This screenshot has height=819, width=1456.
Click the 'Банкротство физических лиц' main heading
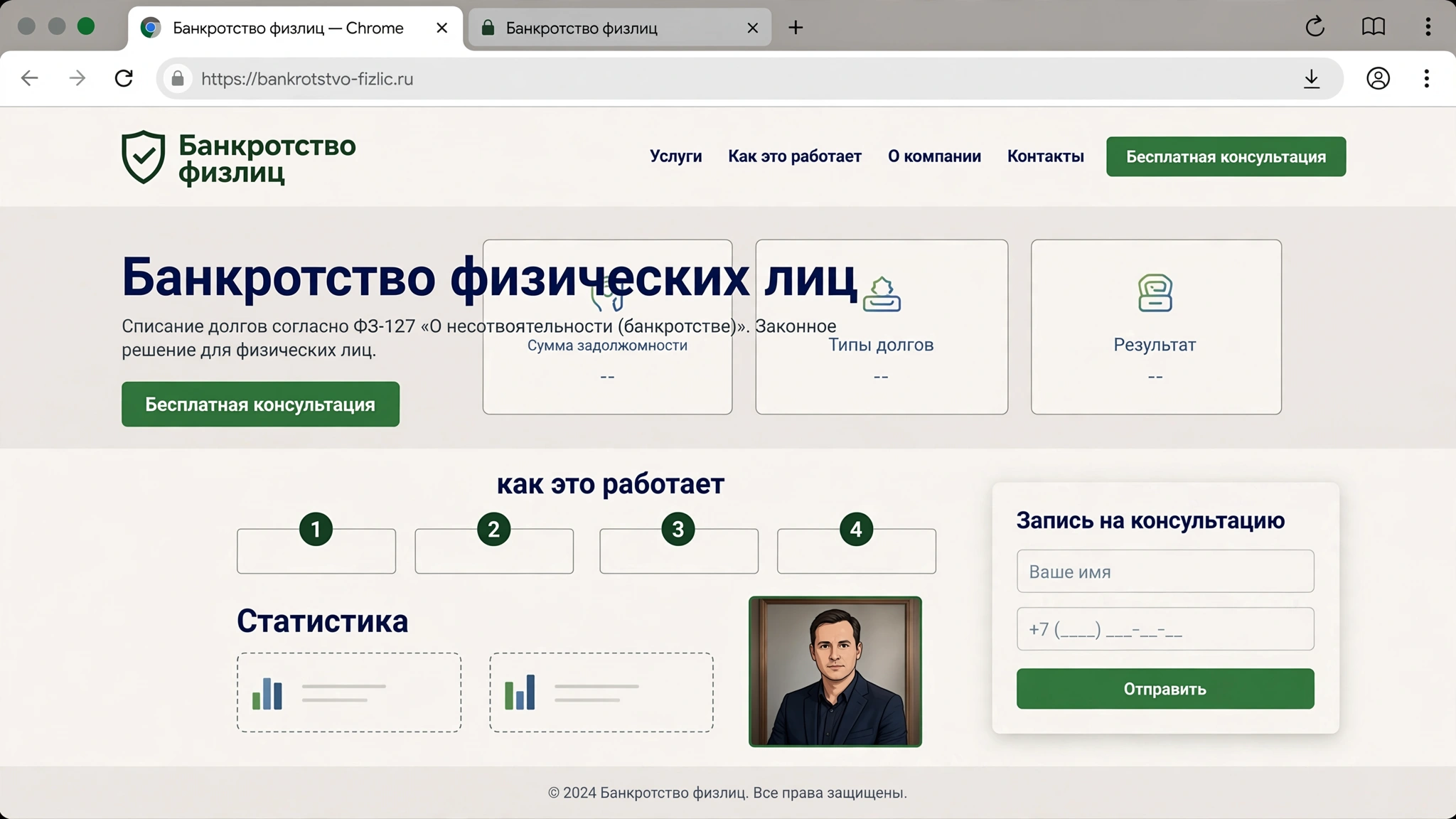pyautogui.click(x=489, y=277)
